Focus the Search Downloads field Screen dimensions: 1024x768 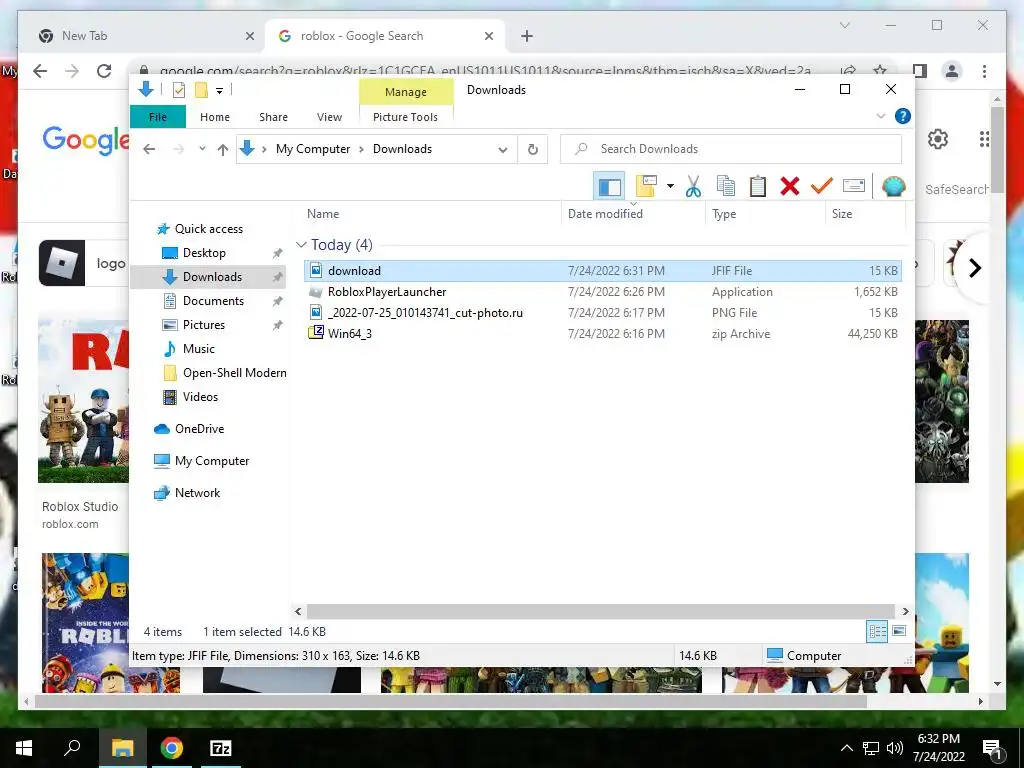click(x=731, y=149)
